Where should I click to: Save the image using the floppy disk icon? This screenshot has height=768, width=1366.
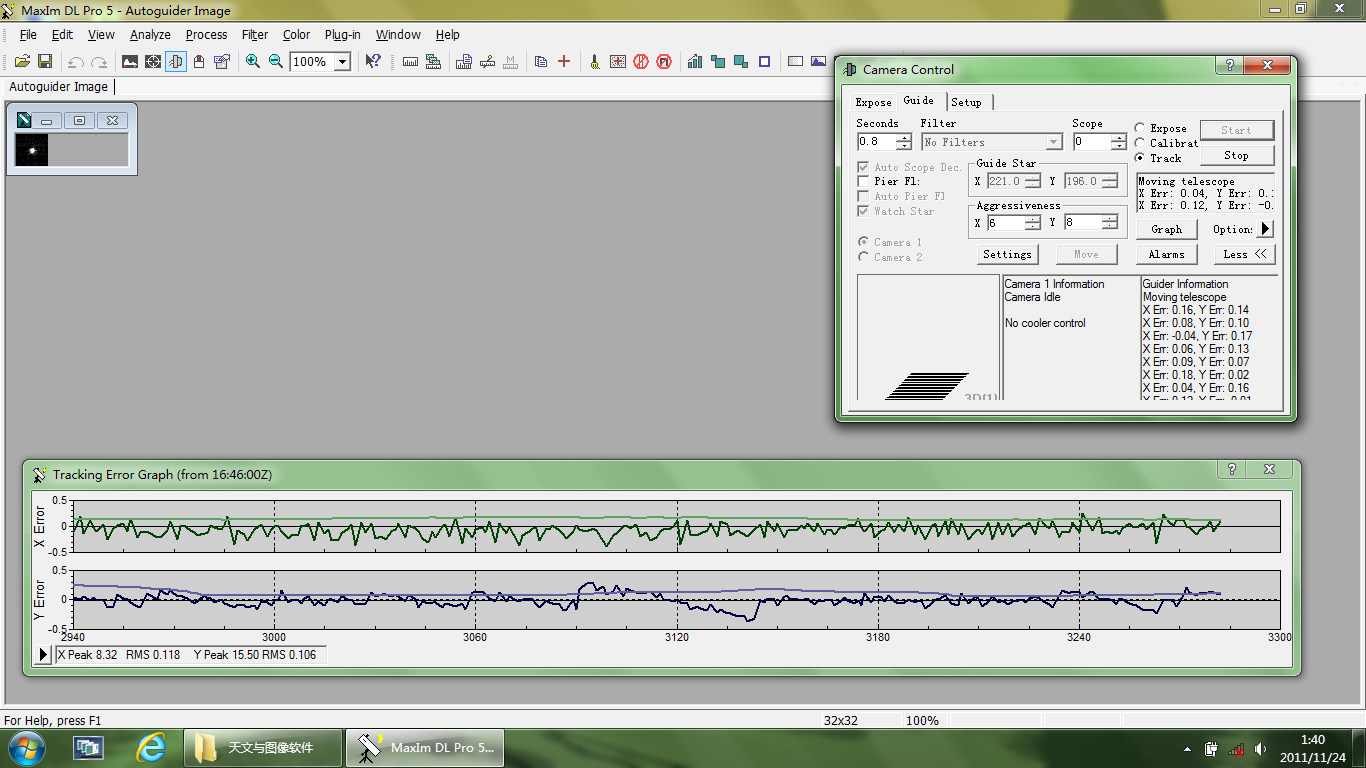pyautogui.click(x=45, y=61)
